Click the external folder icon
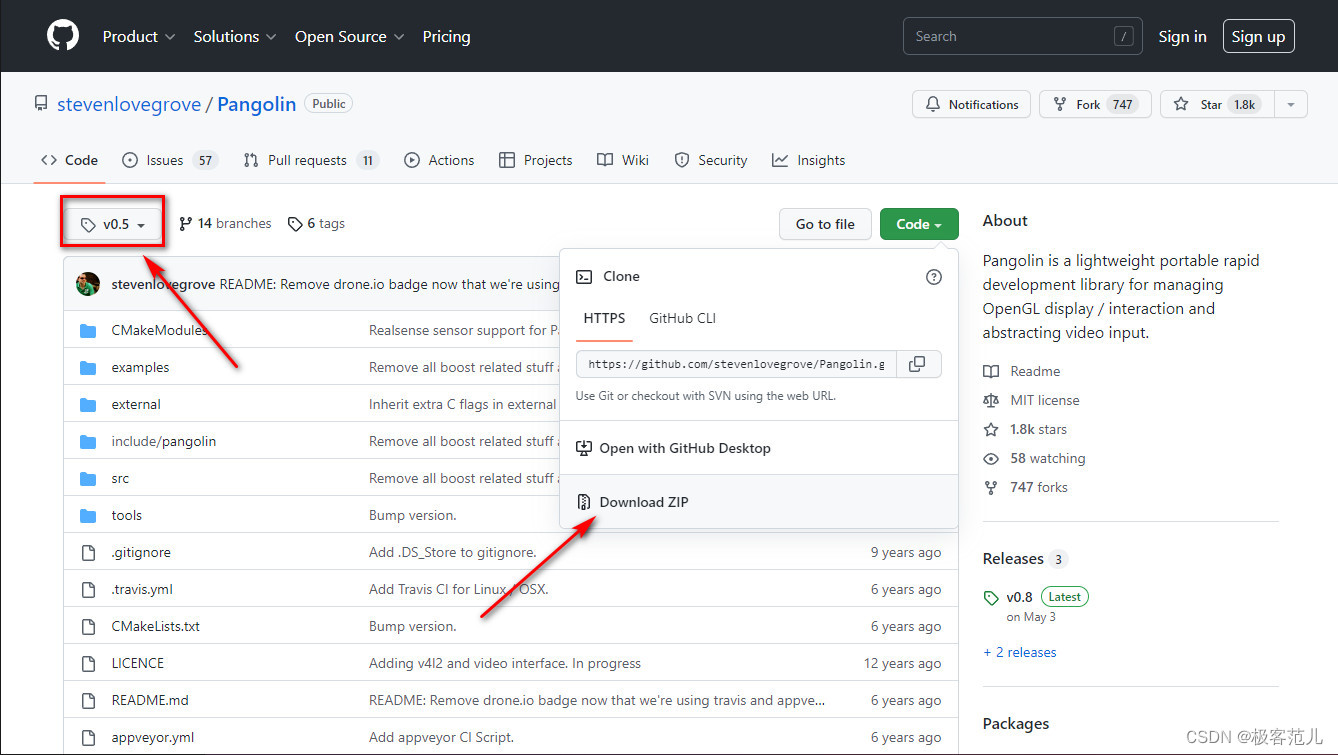 tap(88, 405)
